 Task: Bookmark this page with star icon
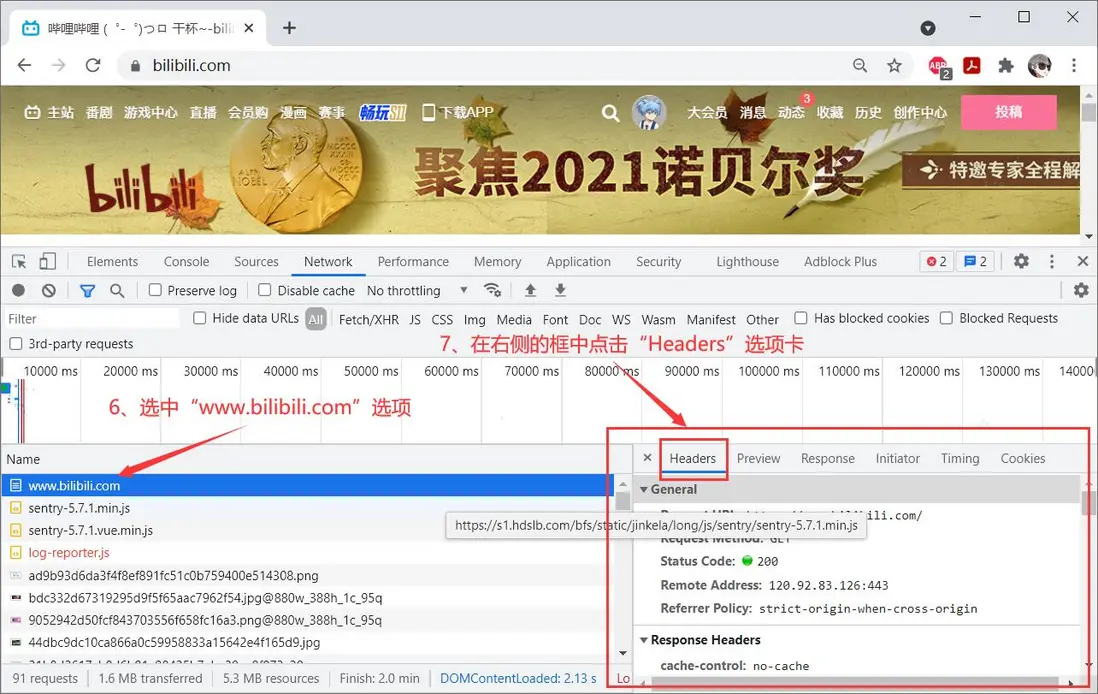(x=894, y=66)
